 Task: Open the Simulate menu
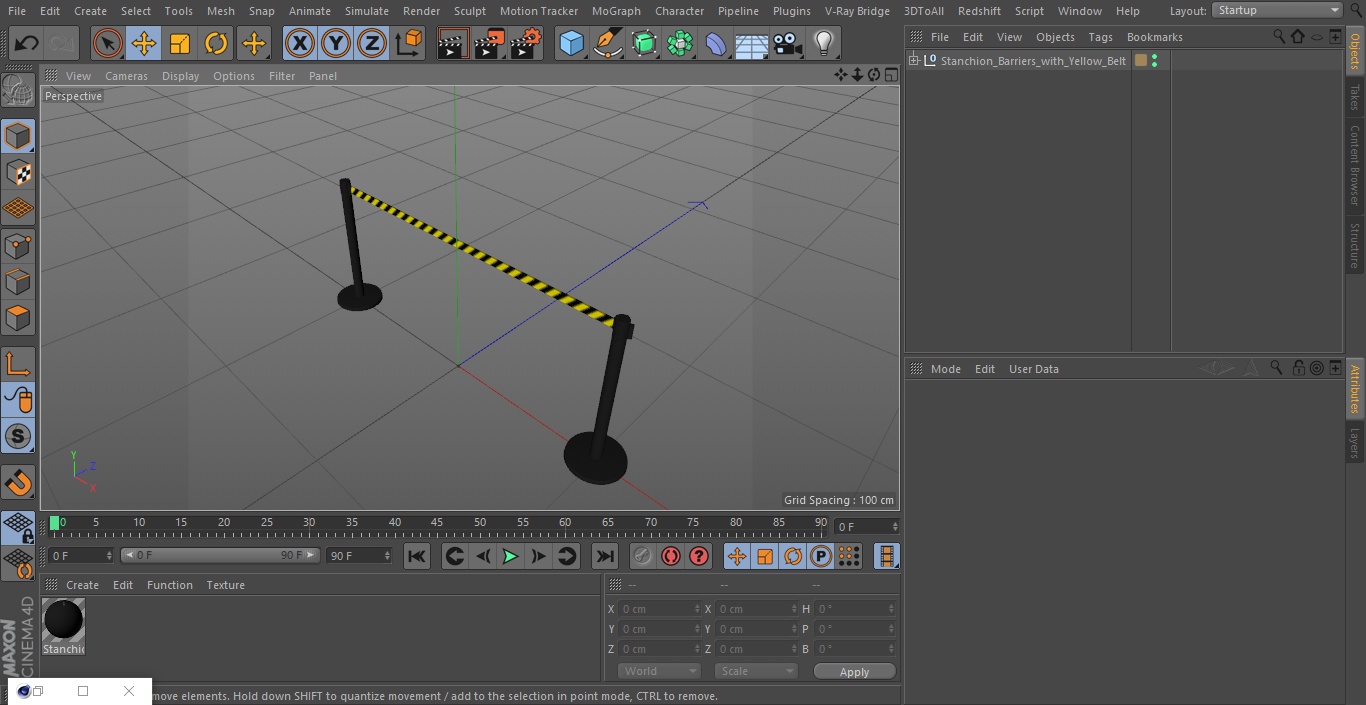click(x=366, y=11)
